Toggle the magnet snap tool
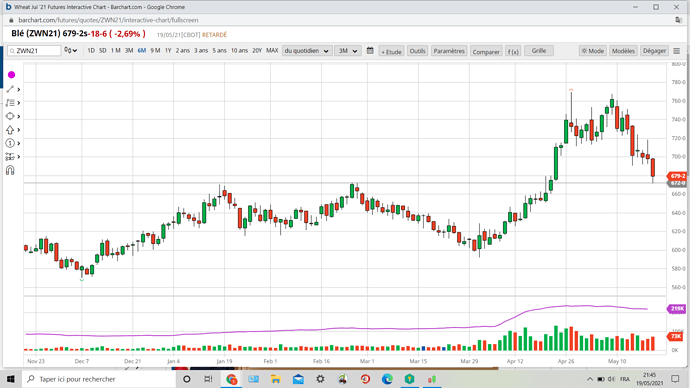The image size is (690, 388). tap(10, 170)
